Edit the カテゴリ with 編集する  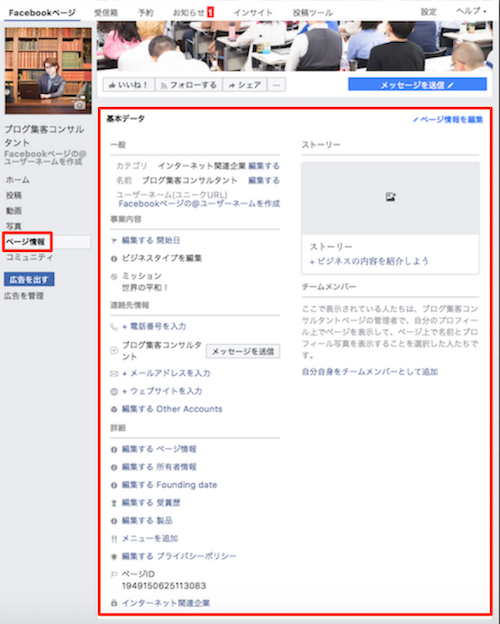[x=264, y=166]
